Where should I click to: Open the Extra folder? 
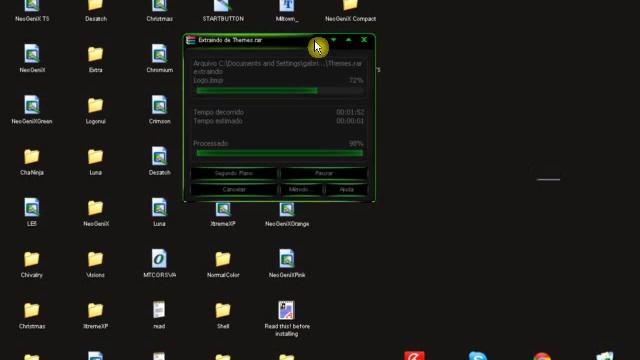pyautogui.click(x=96, y=54)
